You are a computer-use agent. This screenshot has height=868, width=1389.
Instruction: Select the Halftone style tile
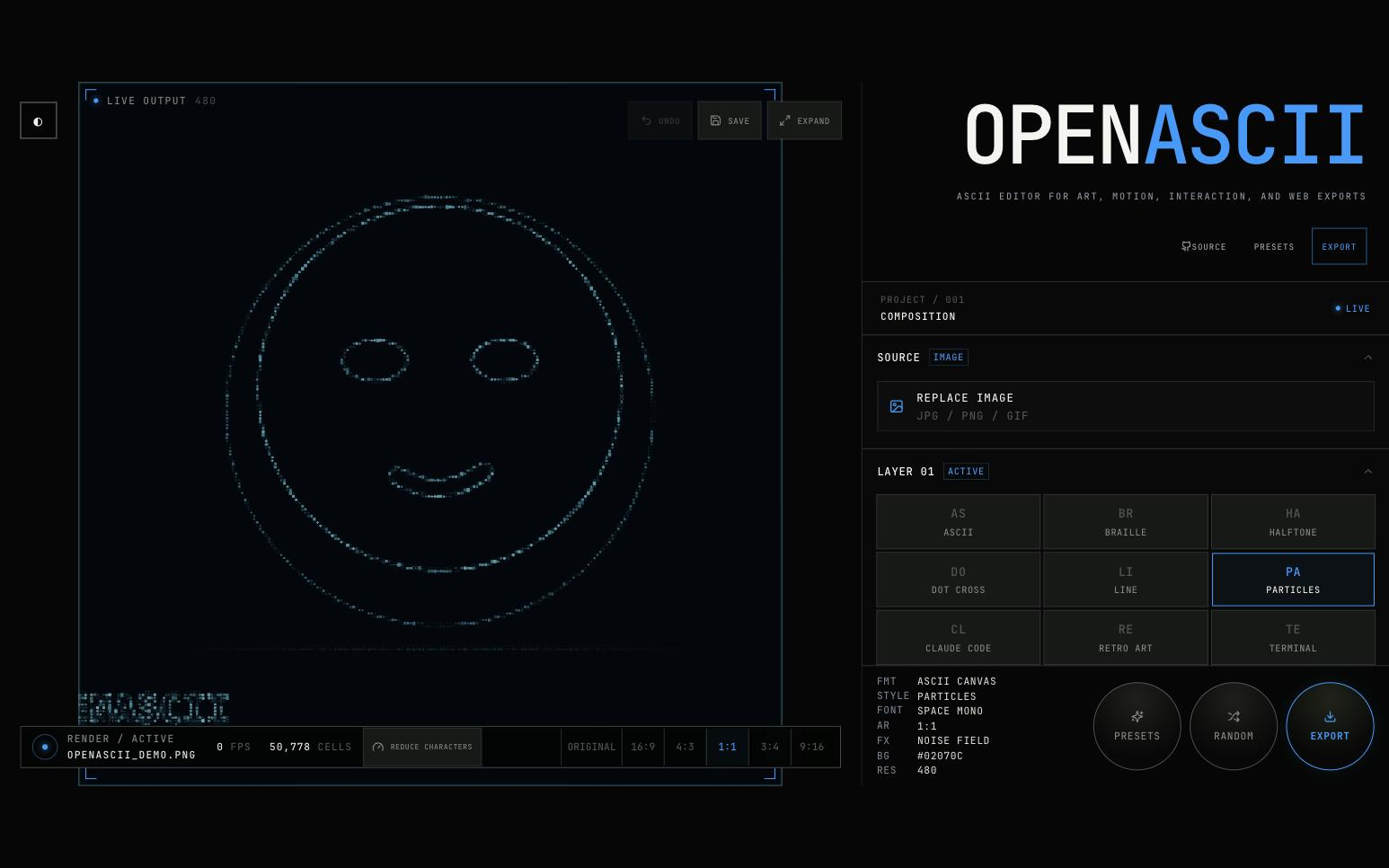tap(1293, 522)
